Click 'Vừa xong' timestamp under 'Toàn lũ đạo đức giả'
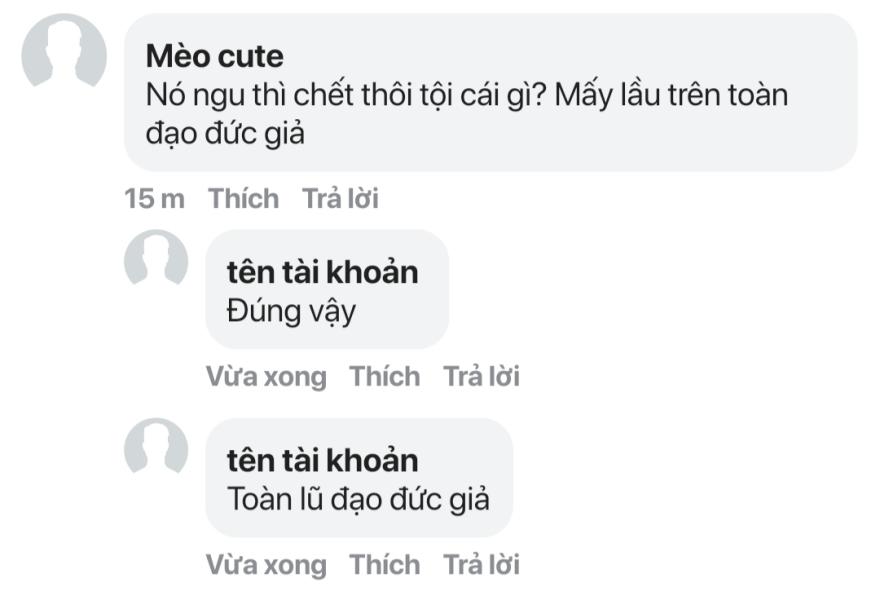 click(x=266, y=564)
